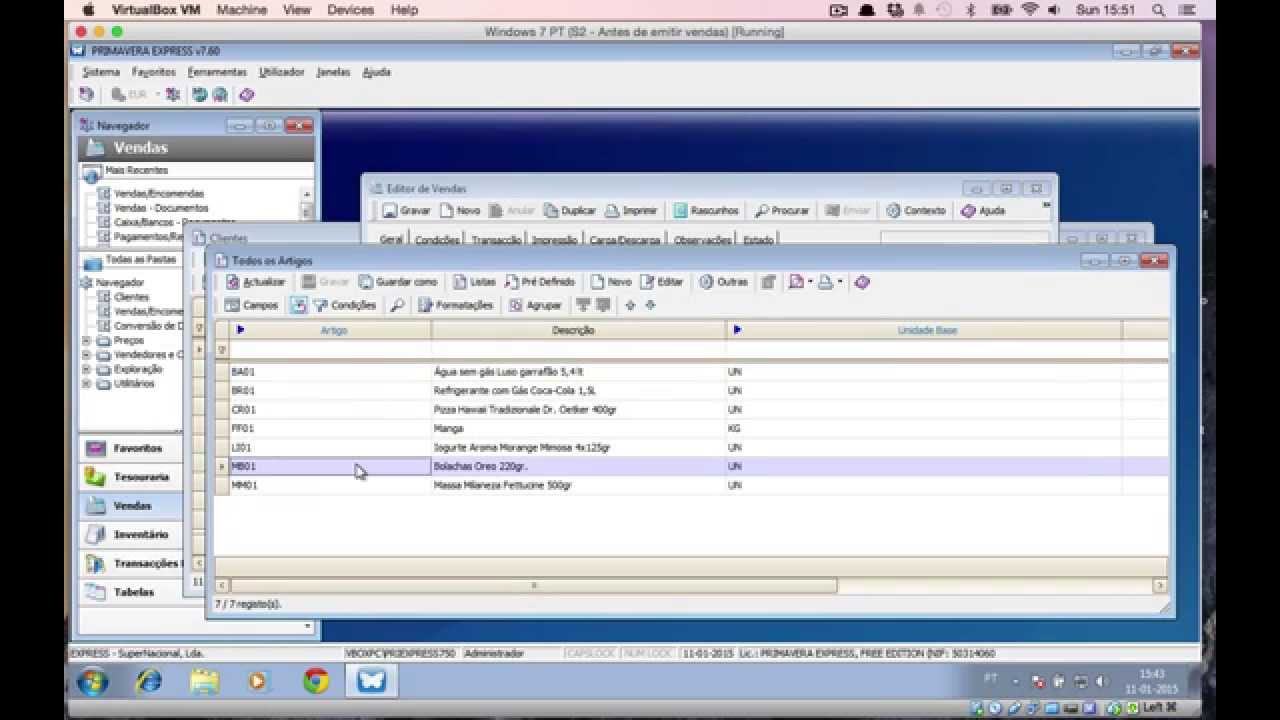Open the Utilizador menu
1280x720 pixels.
coord(282,72)
